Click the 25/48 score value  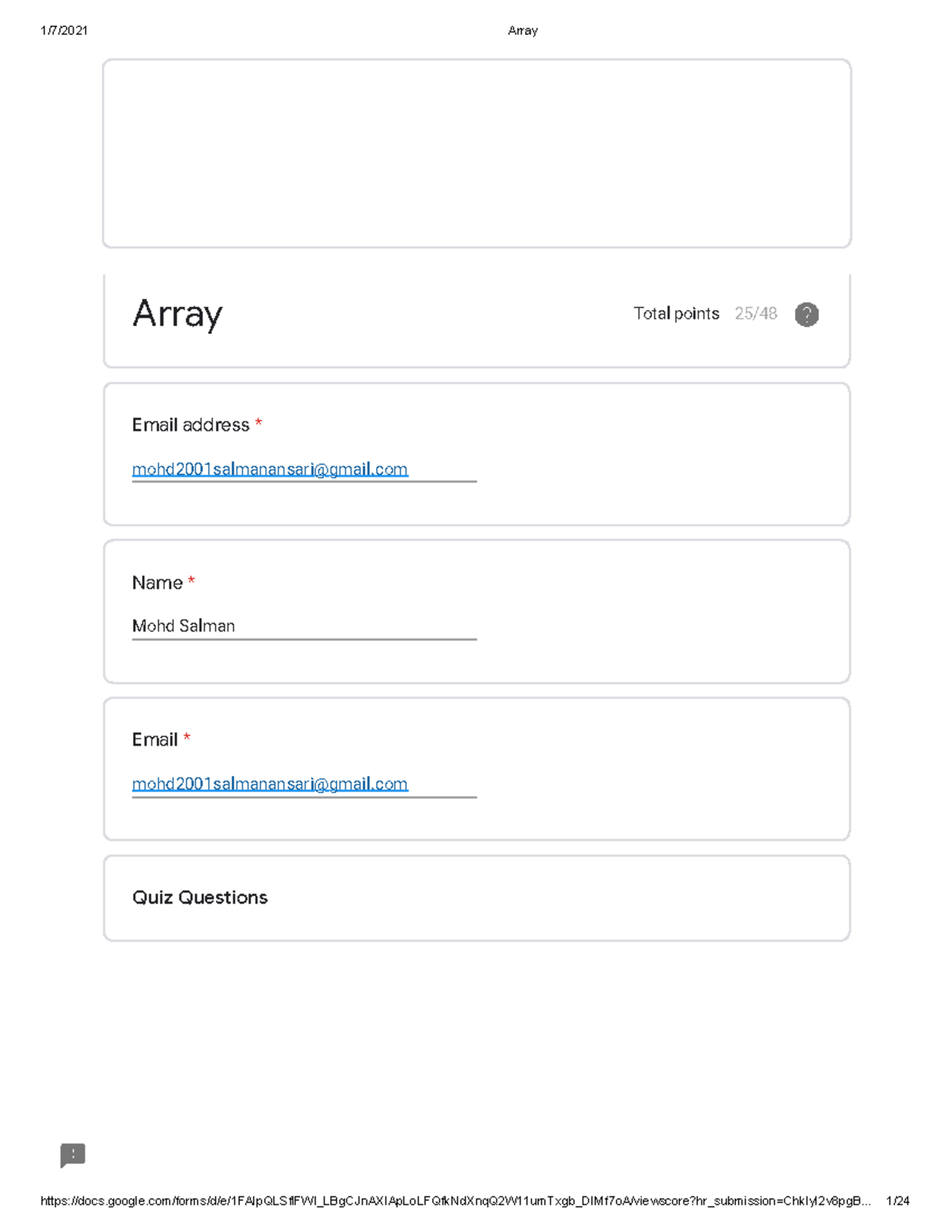click(x=755, y=314)
